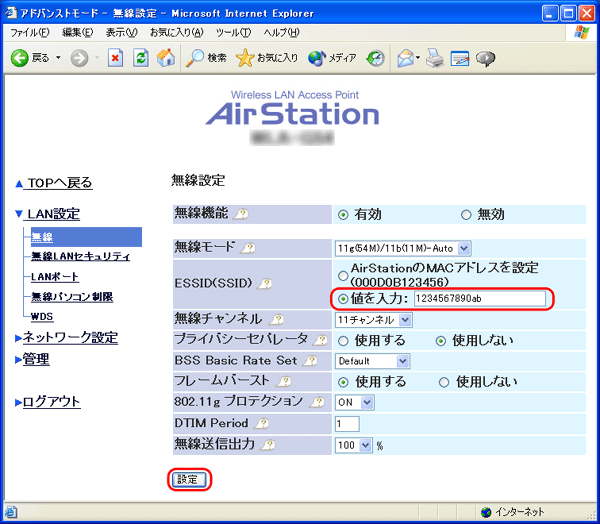Screen dimensions: 600x524
Task: Expand the 11チャンネル channel dropdown
Action: (x=374, y=320)
